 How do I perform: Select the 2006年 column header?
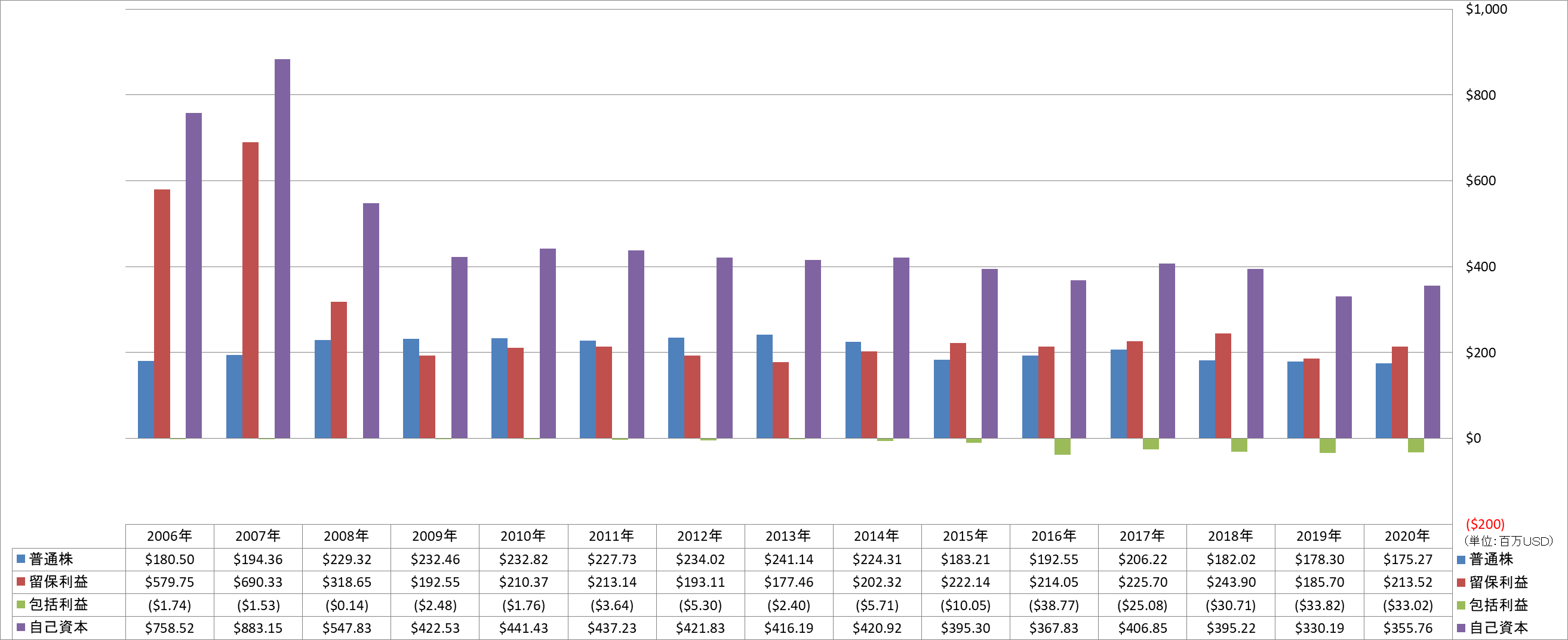169,536
